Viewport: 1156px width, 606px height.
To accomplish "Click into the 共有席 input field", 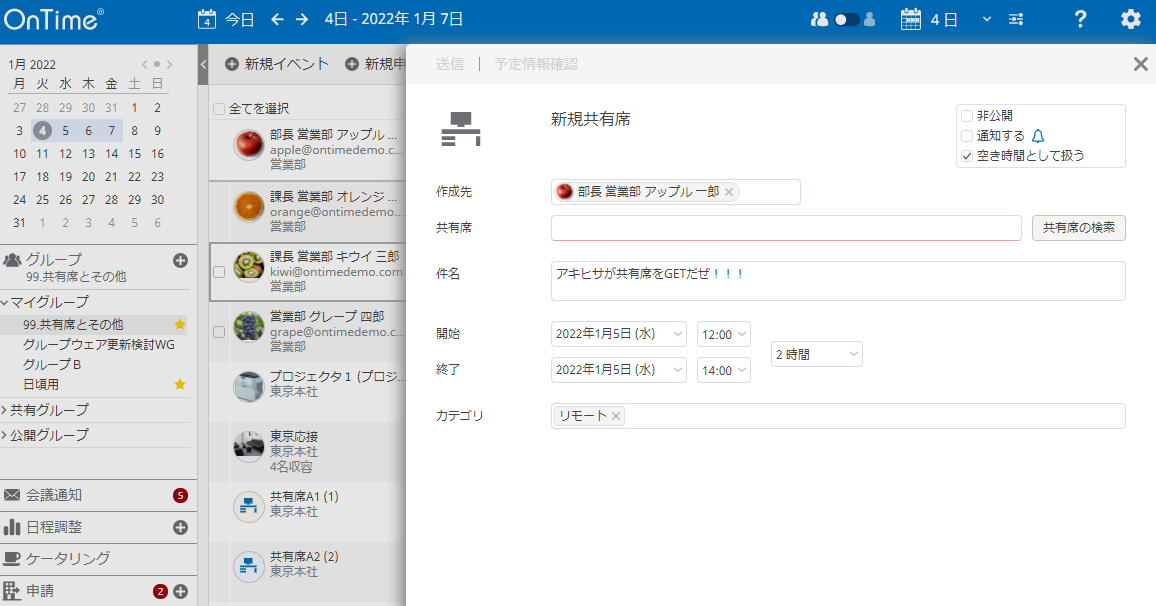I will (786, 228).
